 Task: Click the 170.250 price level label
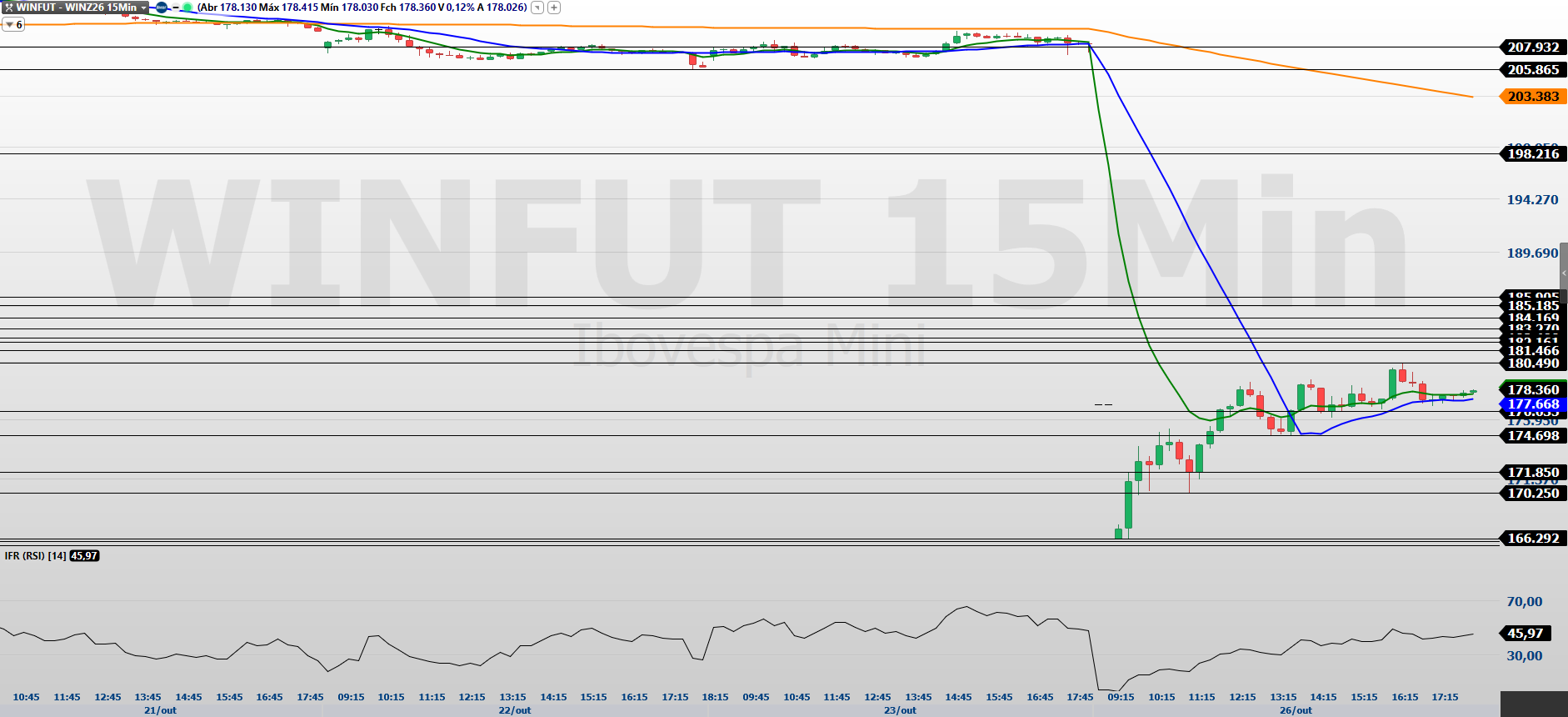tap(1533, 494)
